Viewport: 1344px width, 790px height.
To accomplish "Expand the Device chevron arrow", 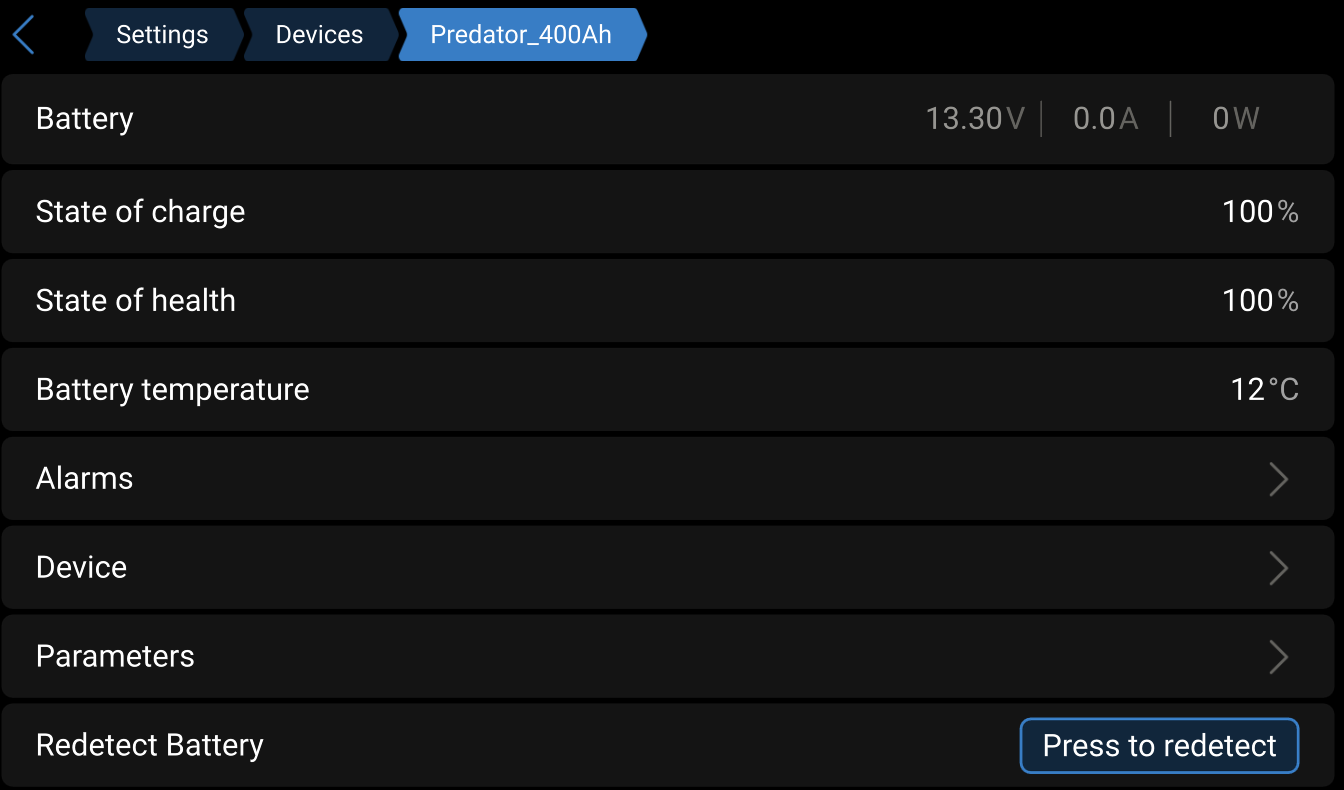I will click(1278, 568).
